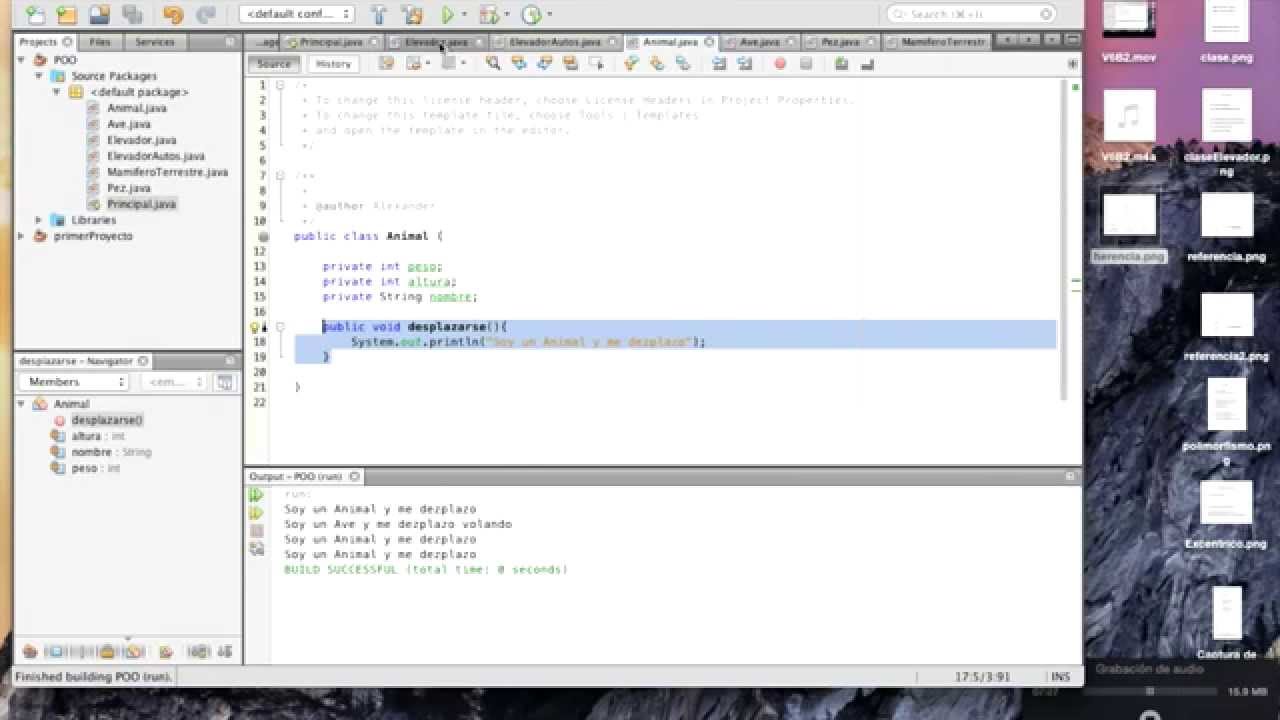Open the Services tab in the left panel
Screen dimensions: 1280x720
155,42
